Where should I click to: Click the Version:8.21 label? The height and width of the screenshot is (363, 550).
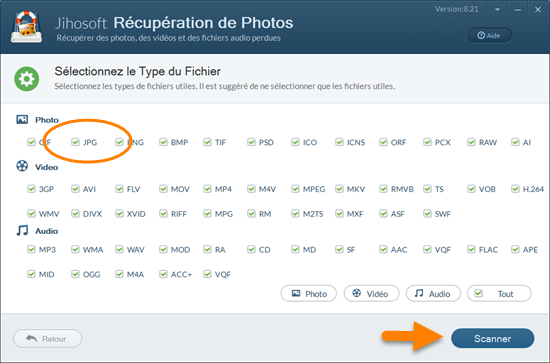tap(457, 9)
